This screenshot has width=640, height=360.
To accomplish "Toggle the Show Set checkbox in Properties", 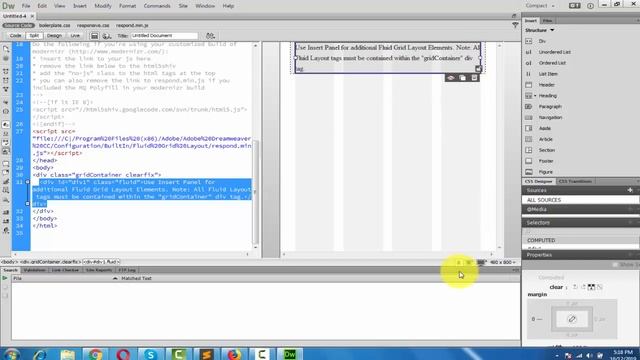I will (615, 265).
